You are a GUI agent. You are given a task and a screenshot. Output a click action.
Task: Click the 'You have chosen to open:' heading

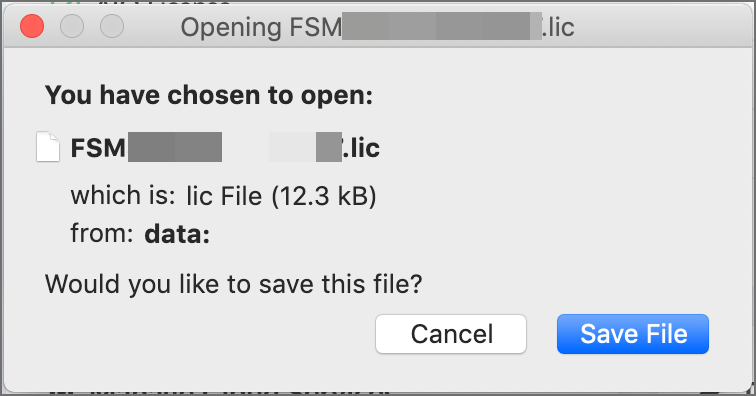[x=209, y=95]
